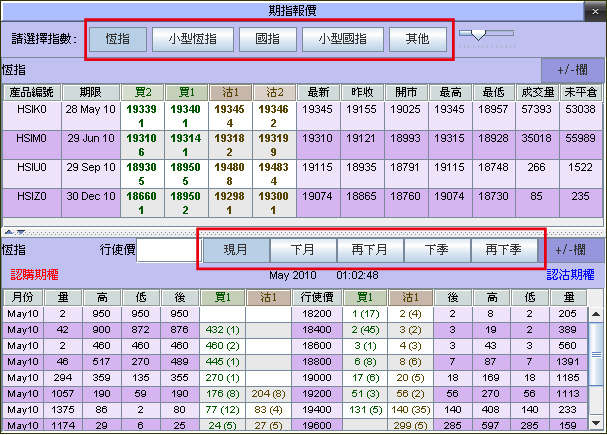This screenshot has width=607, height=435.
Task: Click the 昨收 column header
Action: click(x=362, y=92)
